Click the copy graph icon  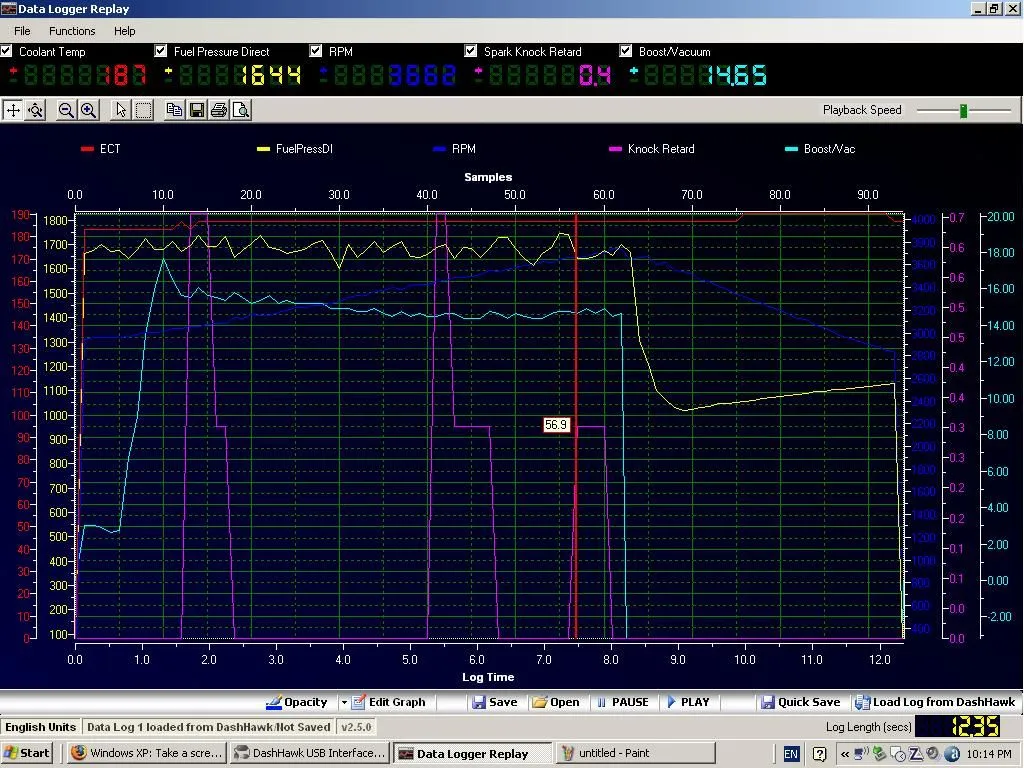(174, 110)
